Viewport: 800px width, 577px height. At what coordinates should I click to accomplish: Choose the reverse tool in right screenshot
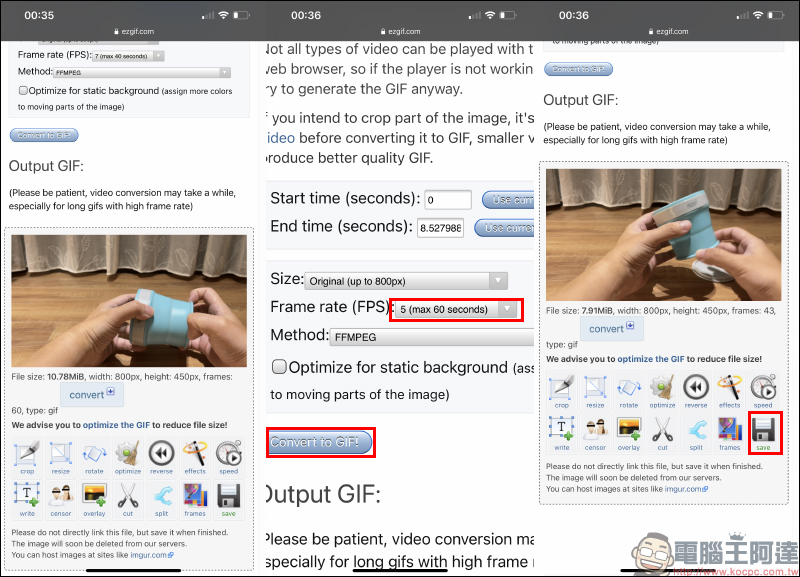[696, 391]
